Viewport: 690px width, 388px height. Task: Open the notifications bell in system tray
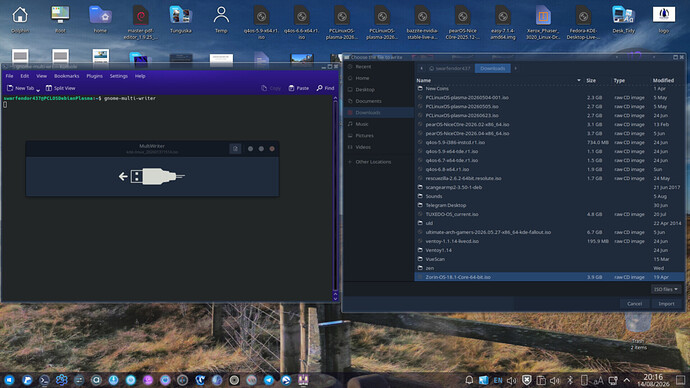coord(469,380)
